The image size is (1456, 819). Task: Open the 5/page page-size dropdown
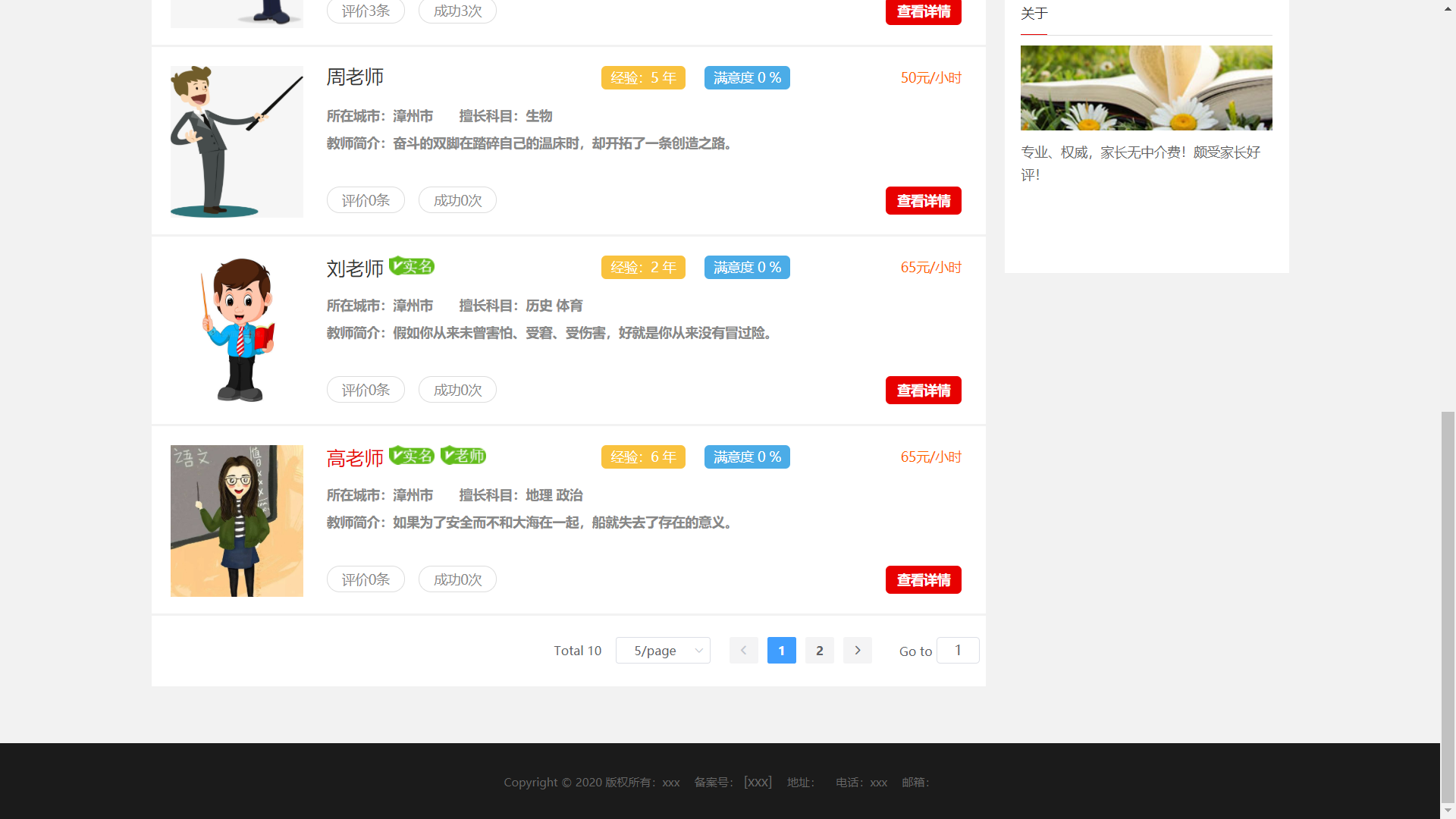[x=663, y=651]
